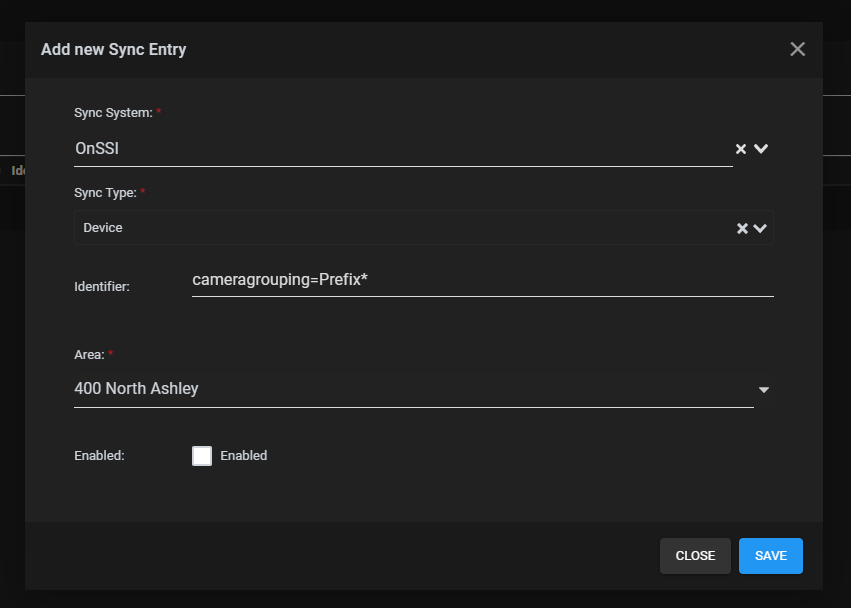Click the Device value in Sync Type
This screenshot has height=608, width=851.
[x=103, y=228]
